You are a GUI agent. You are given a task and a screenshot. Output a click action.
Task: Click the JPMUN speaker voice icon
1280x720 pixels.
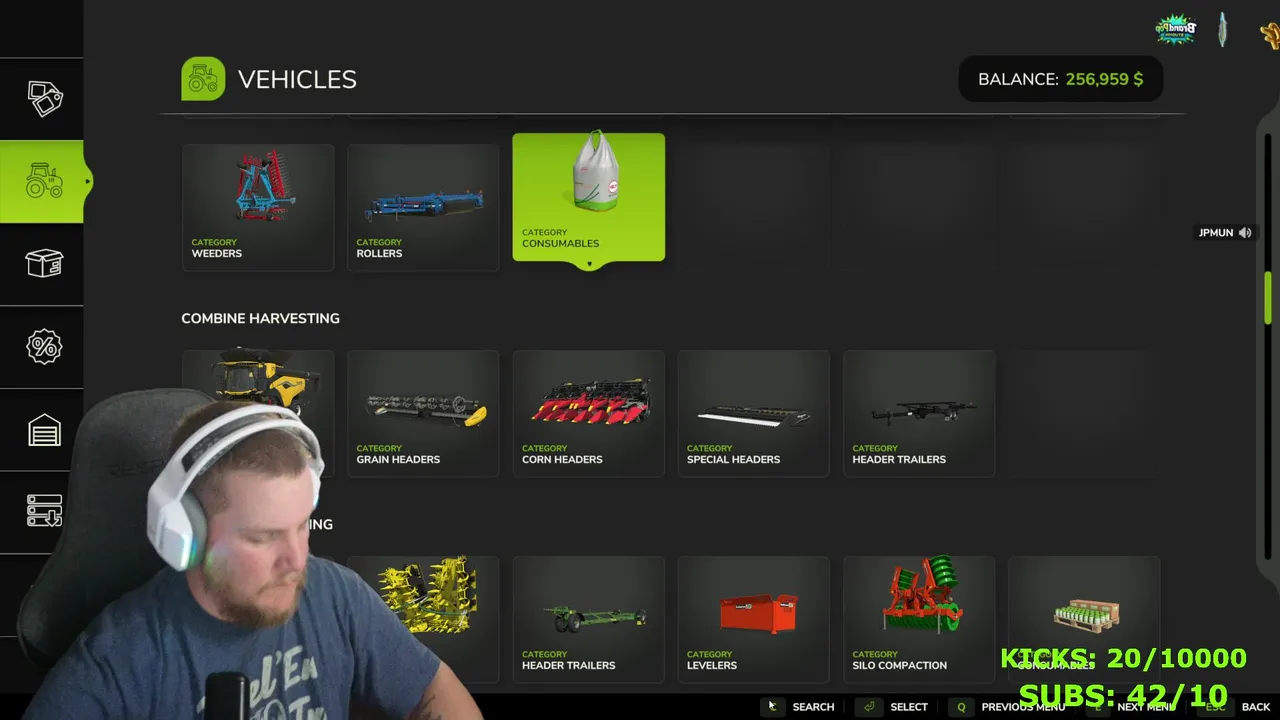click(x=1245, y=233)
